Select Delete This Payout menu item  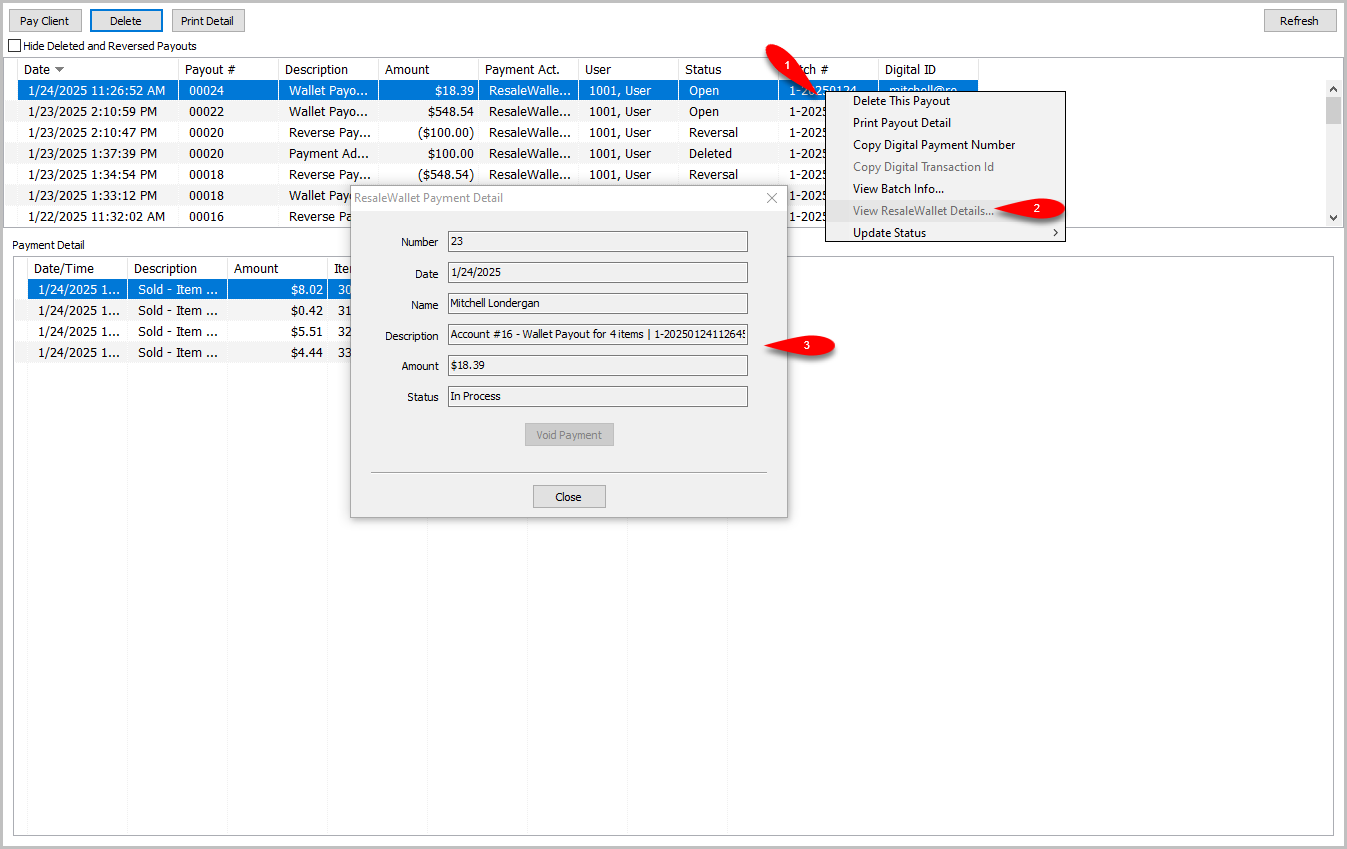click(945, 101)
